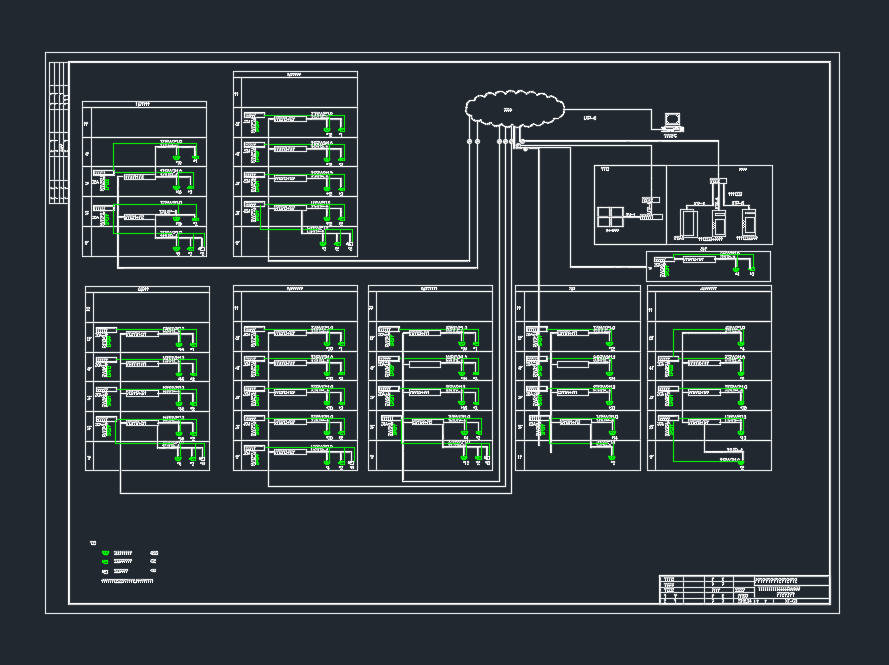Select the single-row panel below the server room box
The width and height of the screenshot is (889, 665).
709,266
